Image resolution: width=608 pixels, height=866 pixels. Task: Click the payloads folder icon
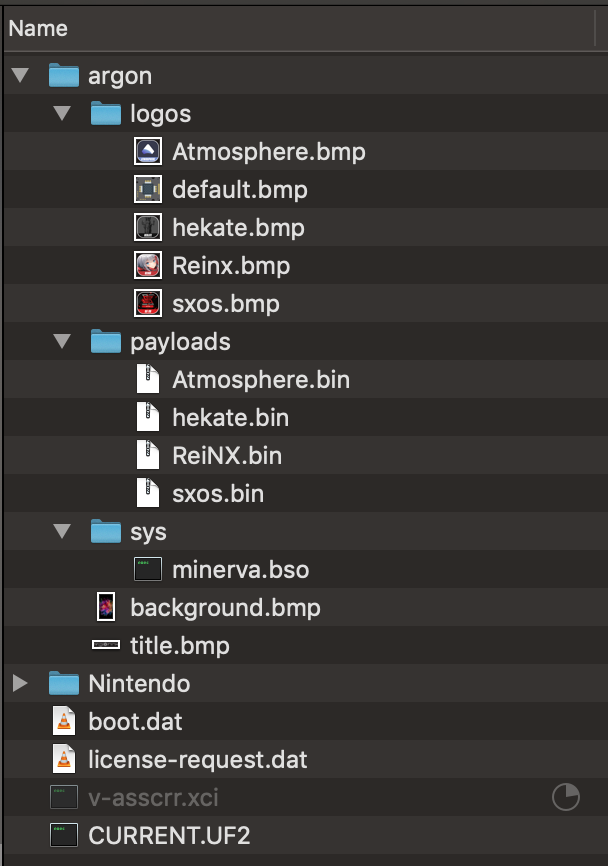click(106, 341)
